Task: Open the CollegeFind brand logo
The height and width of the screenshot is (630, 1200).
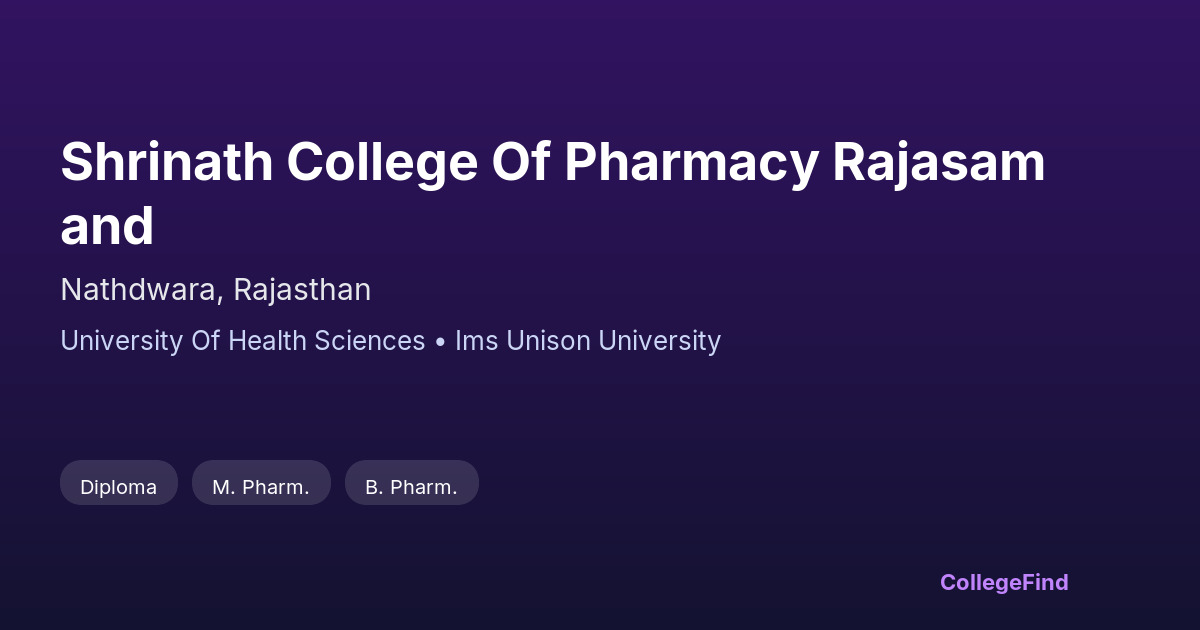Action: point(1004,582)
